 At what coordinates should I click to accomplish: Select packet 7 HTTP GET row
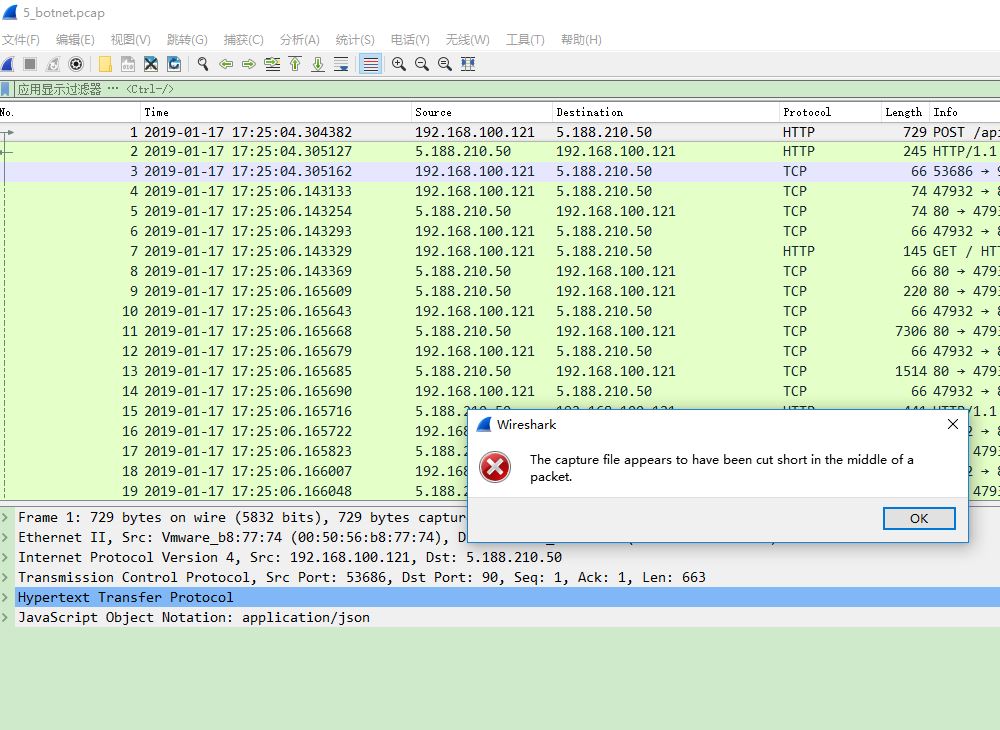coord(500,251)
